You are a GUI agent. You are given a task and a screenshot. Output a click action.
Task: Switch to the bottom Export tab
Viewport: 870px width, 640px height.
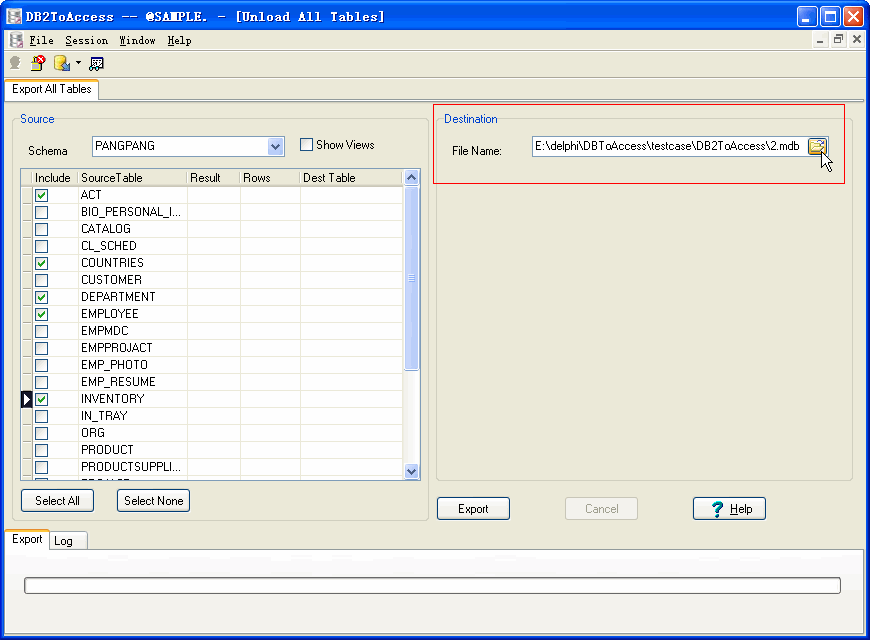27,540
